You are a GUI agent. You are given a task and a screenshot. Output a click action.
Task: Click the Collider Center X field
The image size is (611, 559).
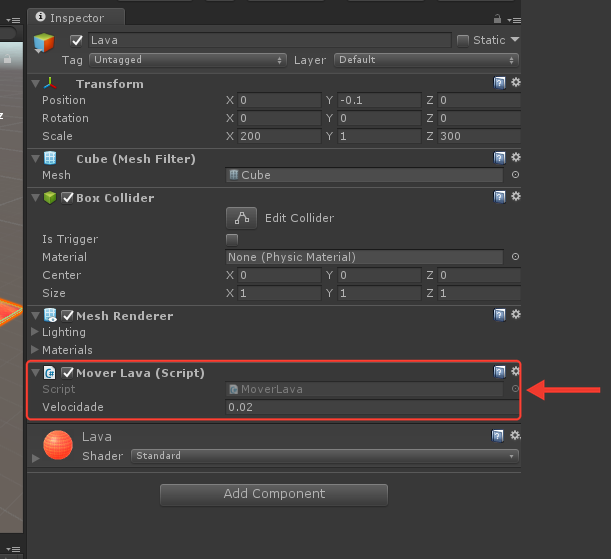click(279, 275)
